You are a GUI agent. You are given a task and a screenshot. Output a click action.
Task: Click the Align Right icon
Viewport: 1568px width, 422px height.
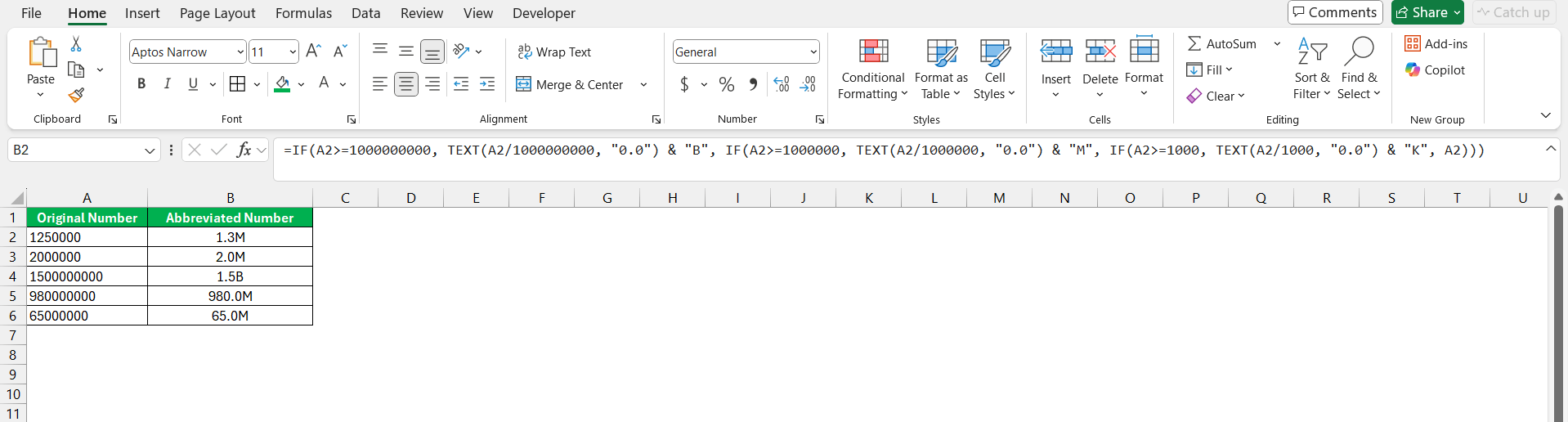pyautogui.click(x=432, y=83)
